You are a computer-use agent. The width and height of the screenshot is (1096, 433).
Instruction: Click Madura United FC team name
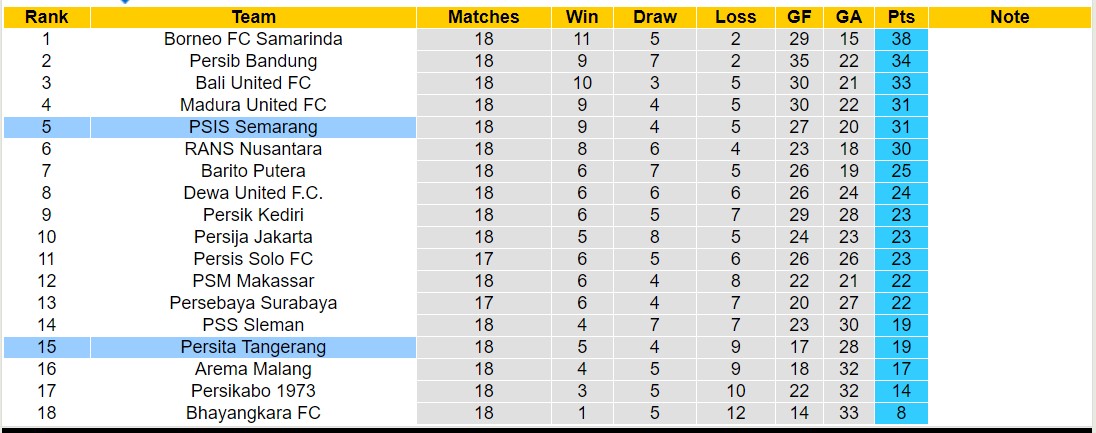click(x=253, y=105)
